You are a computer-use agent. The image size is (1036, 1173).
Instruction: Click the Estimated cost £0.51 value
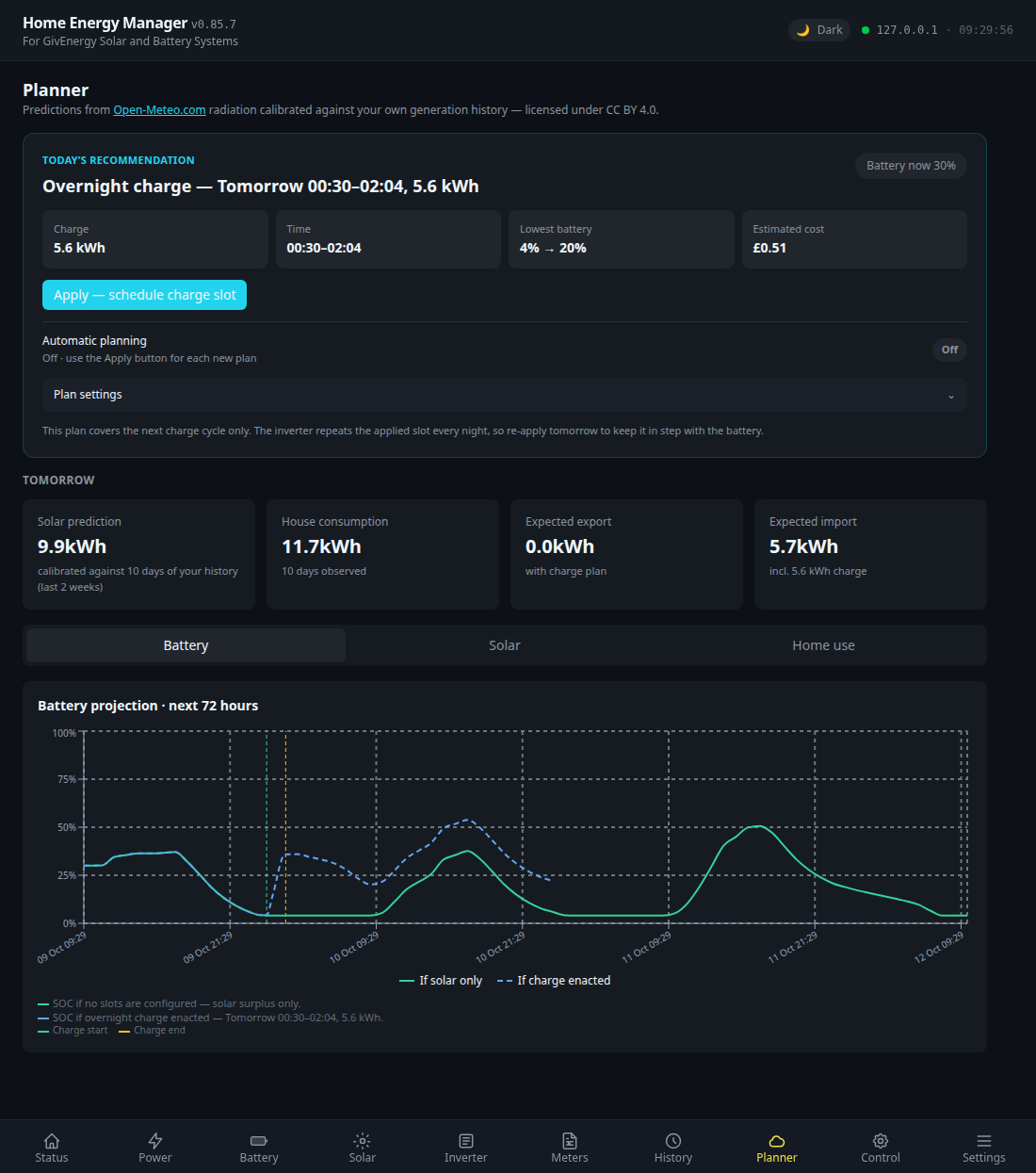coord(769,248)
